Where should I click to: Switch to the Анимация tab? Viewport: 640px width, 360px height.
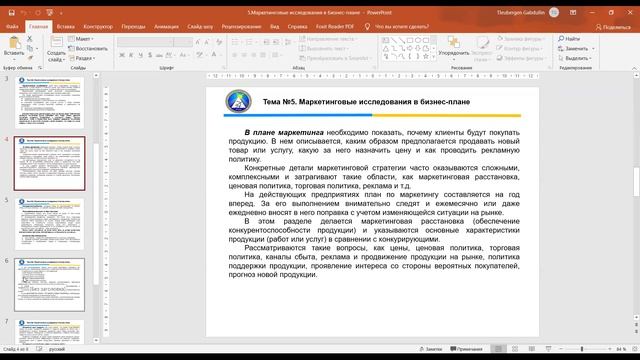(x=166, y=27)
